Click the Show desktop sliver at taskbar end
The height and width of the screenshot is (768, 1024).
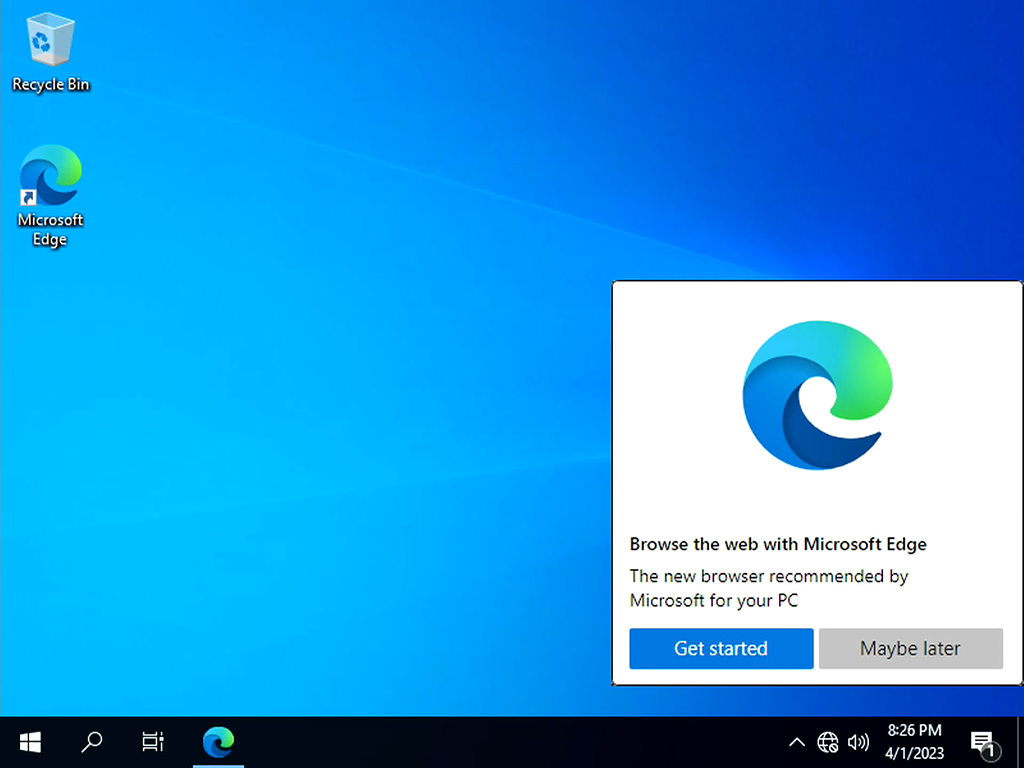tap(1020, 742)
